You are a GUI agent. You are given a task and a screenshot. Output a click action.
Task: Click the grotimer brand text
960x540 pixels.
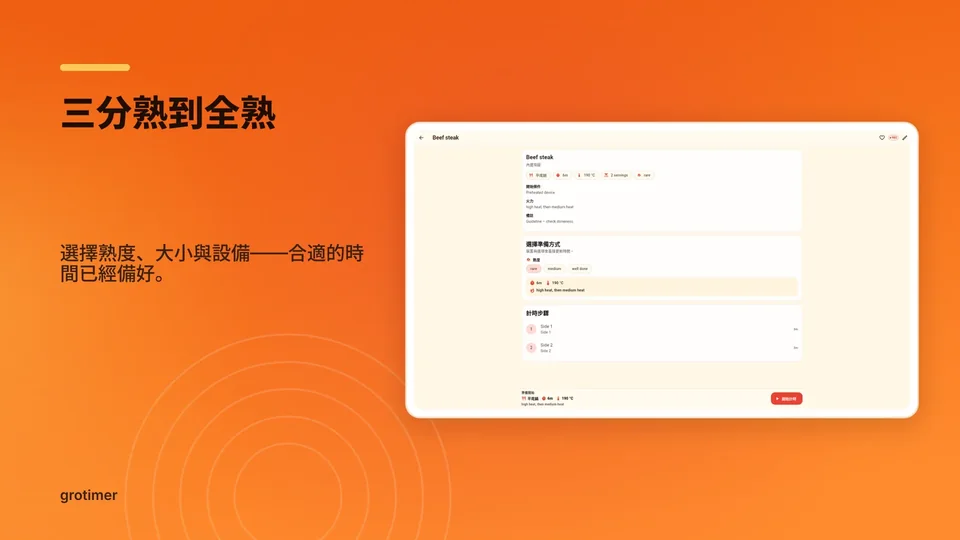tap(89, 495)
